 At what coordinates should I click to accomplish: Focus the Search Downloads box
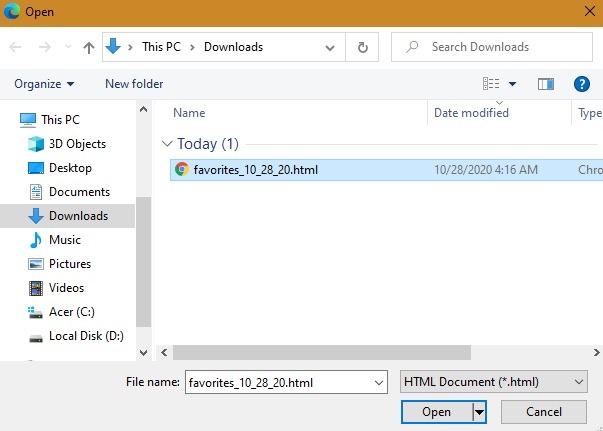pos(492,47)
